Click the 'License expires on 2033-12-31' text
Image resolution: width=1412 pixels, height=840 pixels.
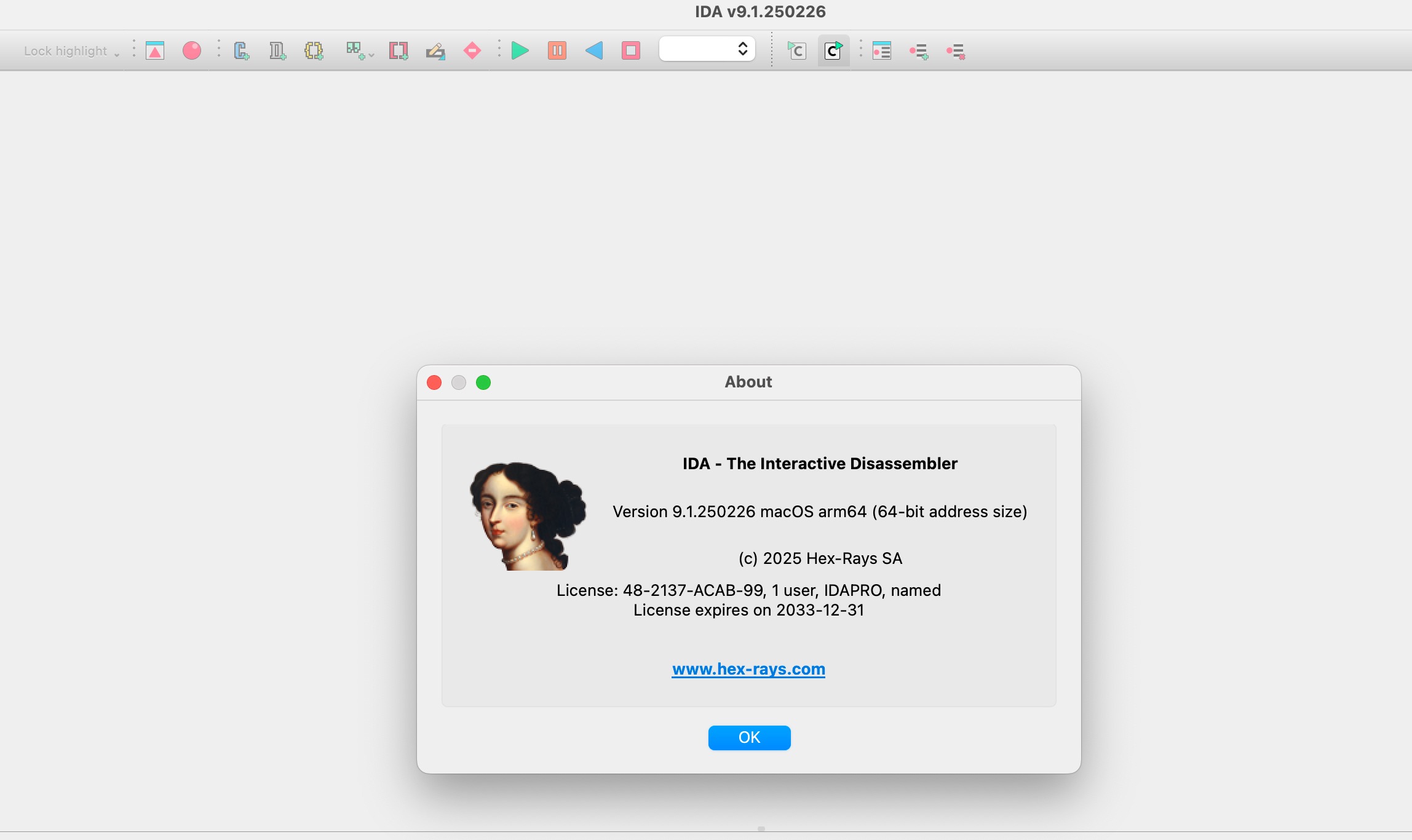tap(748, 610)
